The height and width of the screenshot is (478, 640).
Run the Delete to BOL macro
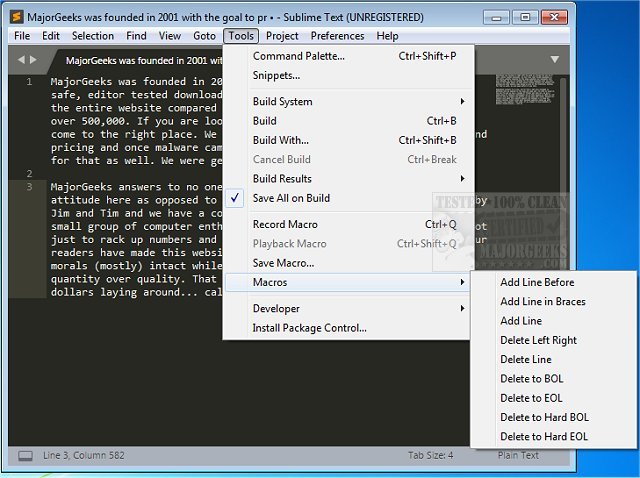(553, 378)
